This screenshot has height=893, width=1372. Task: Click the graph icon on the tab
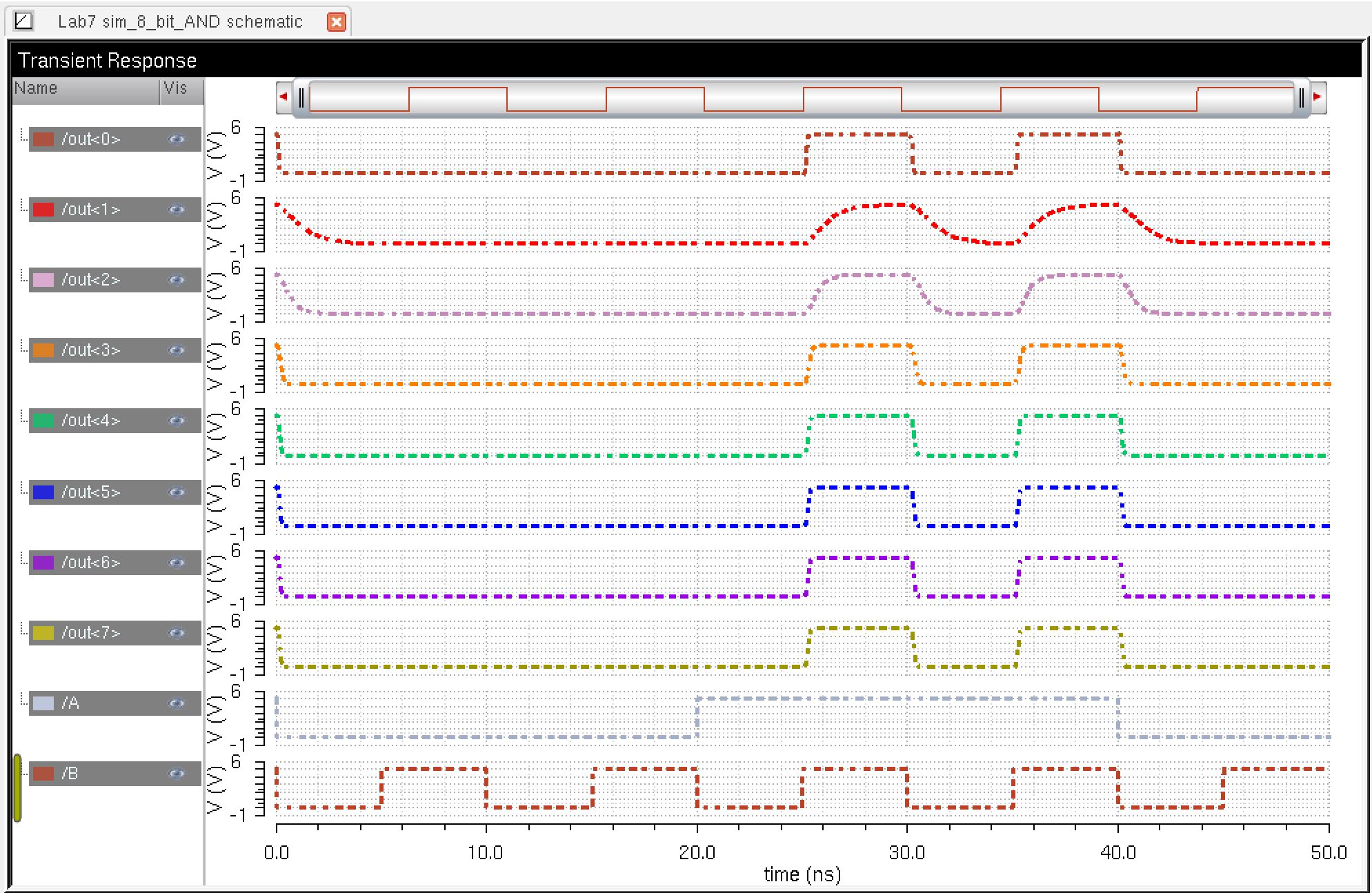coord(23,21)
